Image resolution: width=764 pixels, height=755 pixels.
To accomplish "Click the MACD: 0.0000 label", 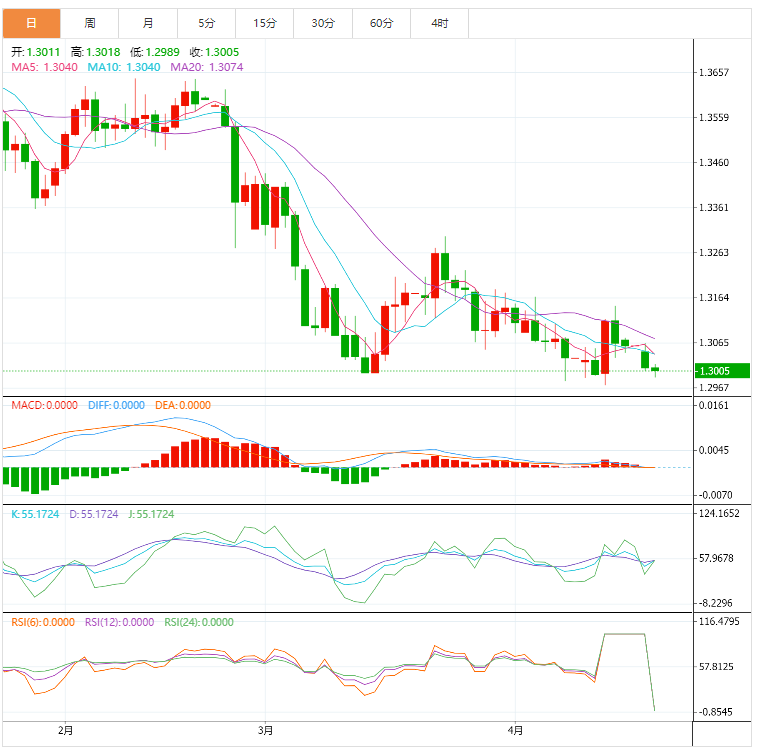I will 44,405.
